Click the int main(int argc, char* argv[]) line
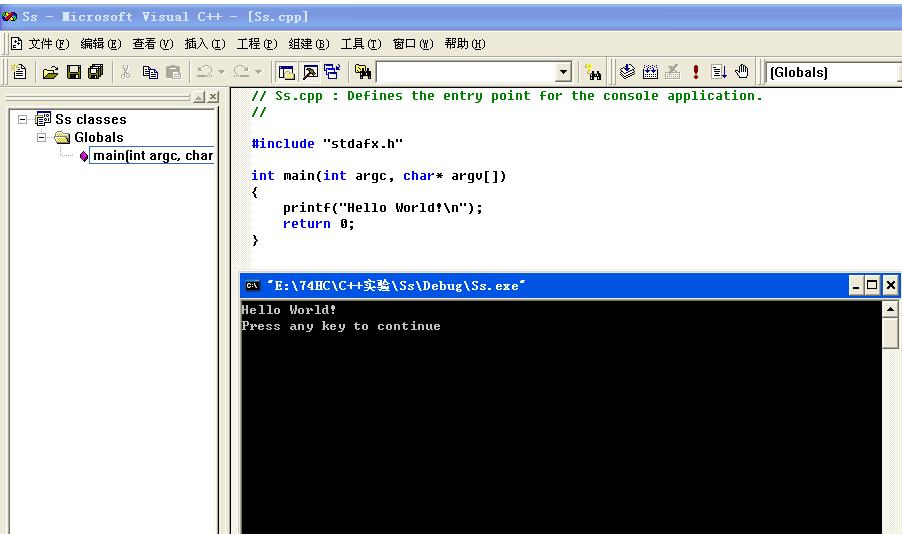 pyautogui.click(x=379, y=176)
